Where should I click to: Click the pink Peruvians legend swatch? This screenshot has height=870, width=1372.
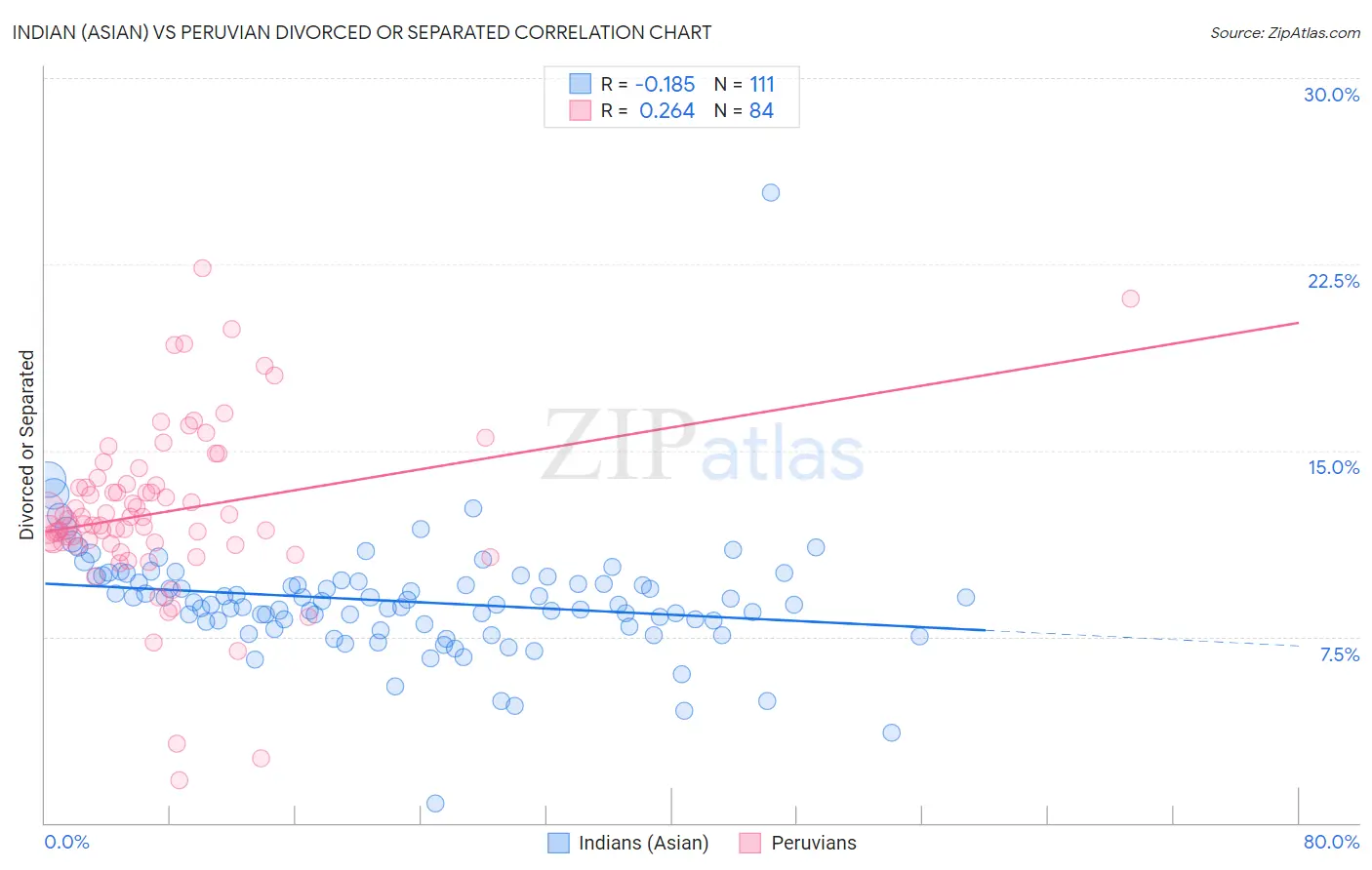[750, 843]
